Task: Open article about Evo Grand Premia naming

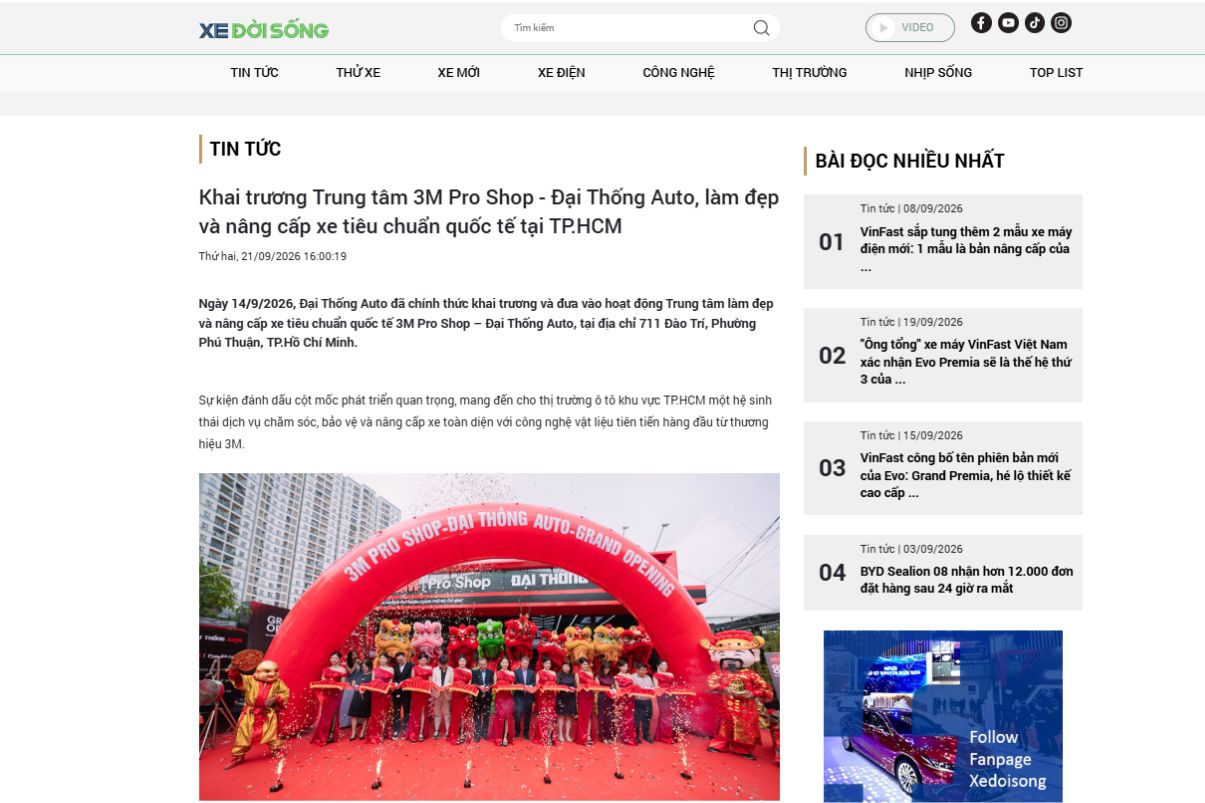Action: coord(966,475)
